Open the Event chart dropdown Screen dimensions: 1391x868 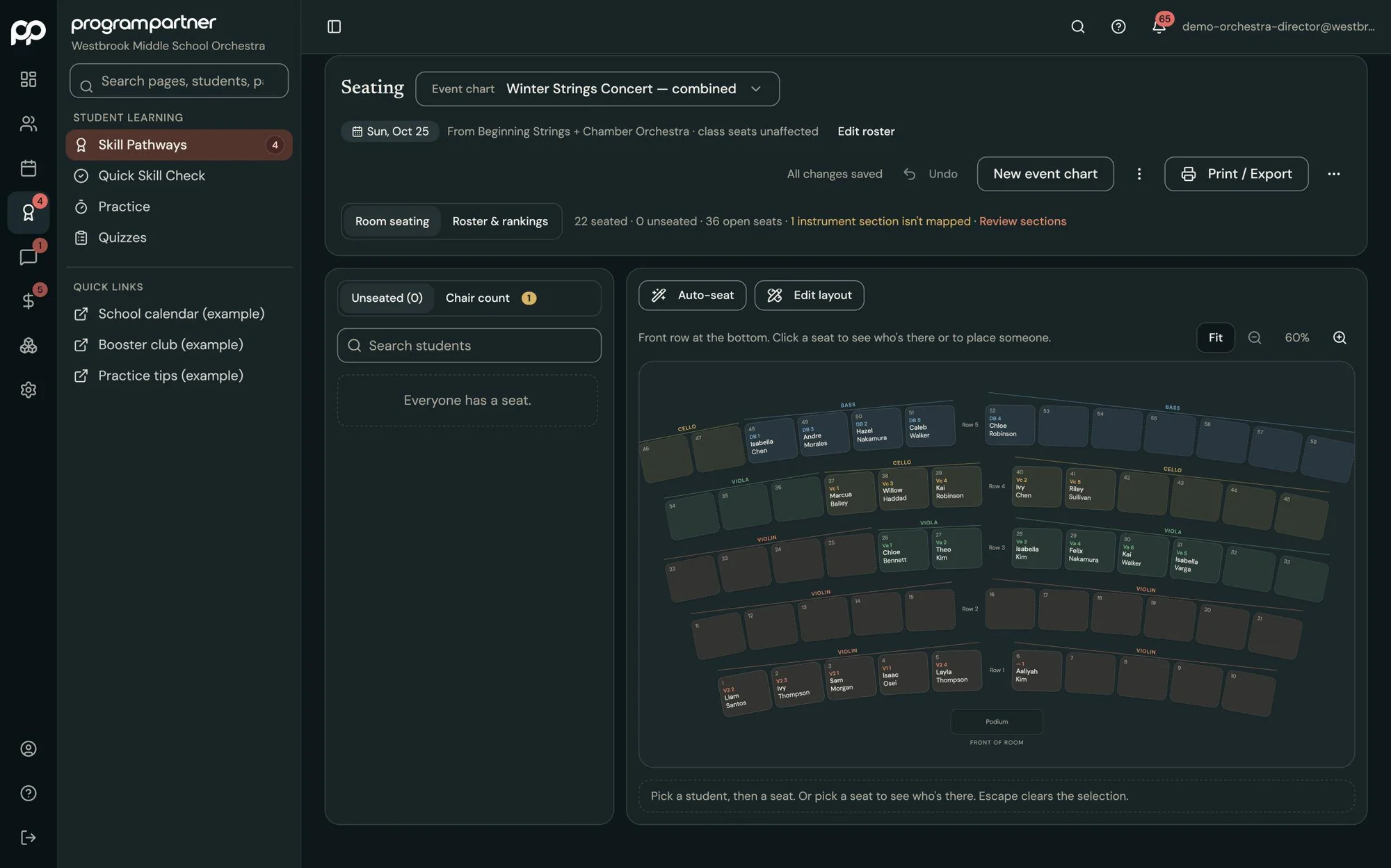597,89
